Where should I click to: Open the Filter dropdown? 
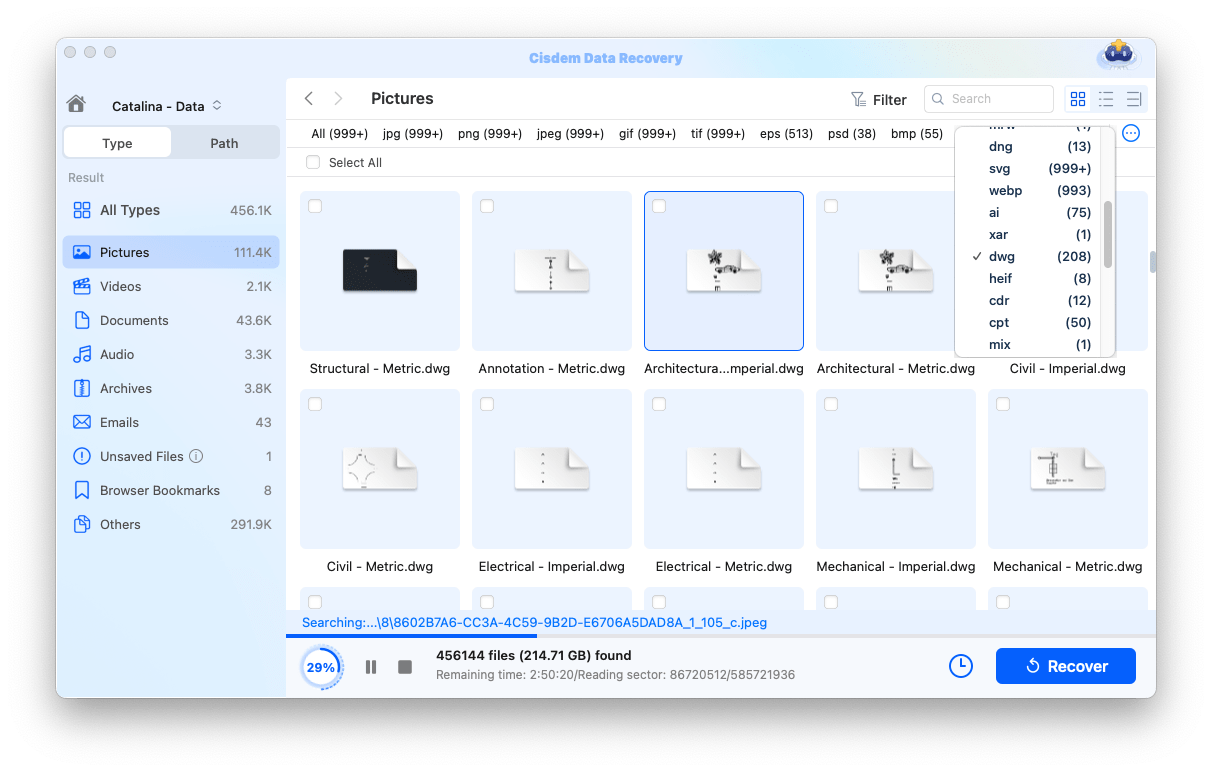pyautogui.click(x=878, y=99)
